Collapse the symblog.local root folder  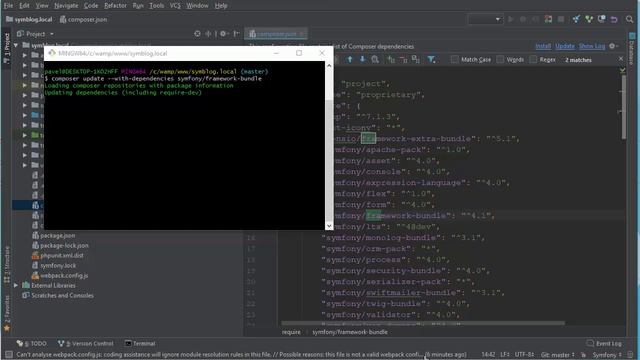[16, 45]
